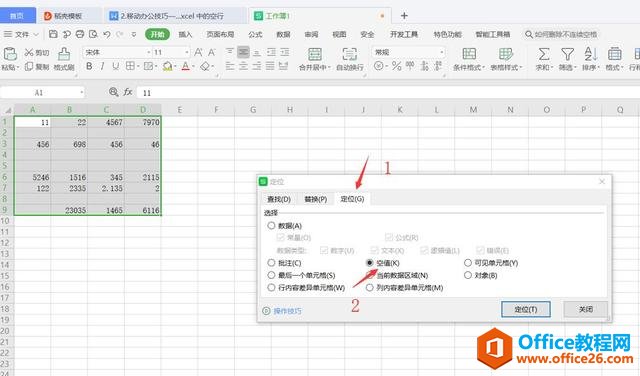The height and width of the screenshot is (376, 640).
Task: Add a new document tab with plus button
Action: coord(404,16)
